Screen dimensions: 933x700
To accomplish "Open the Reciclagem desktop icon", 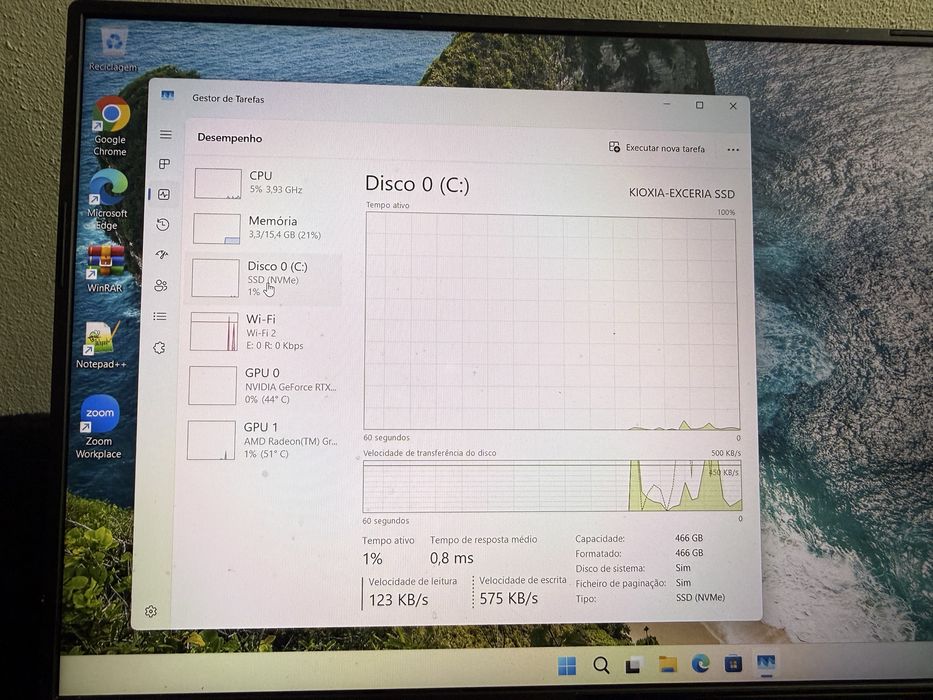I will point(113,49).
